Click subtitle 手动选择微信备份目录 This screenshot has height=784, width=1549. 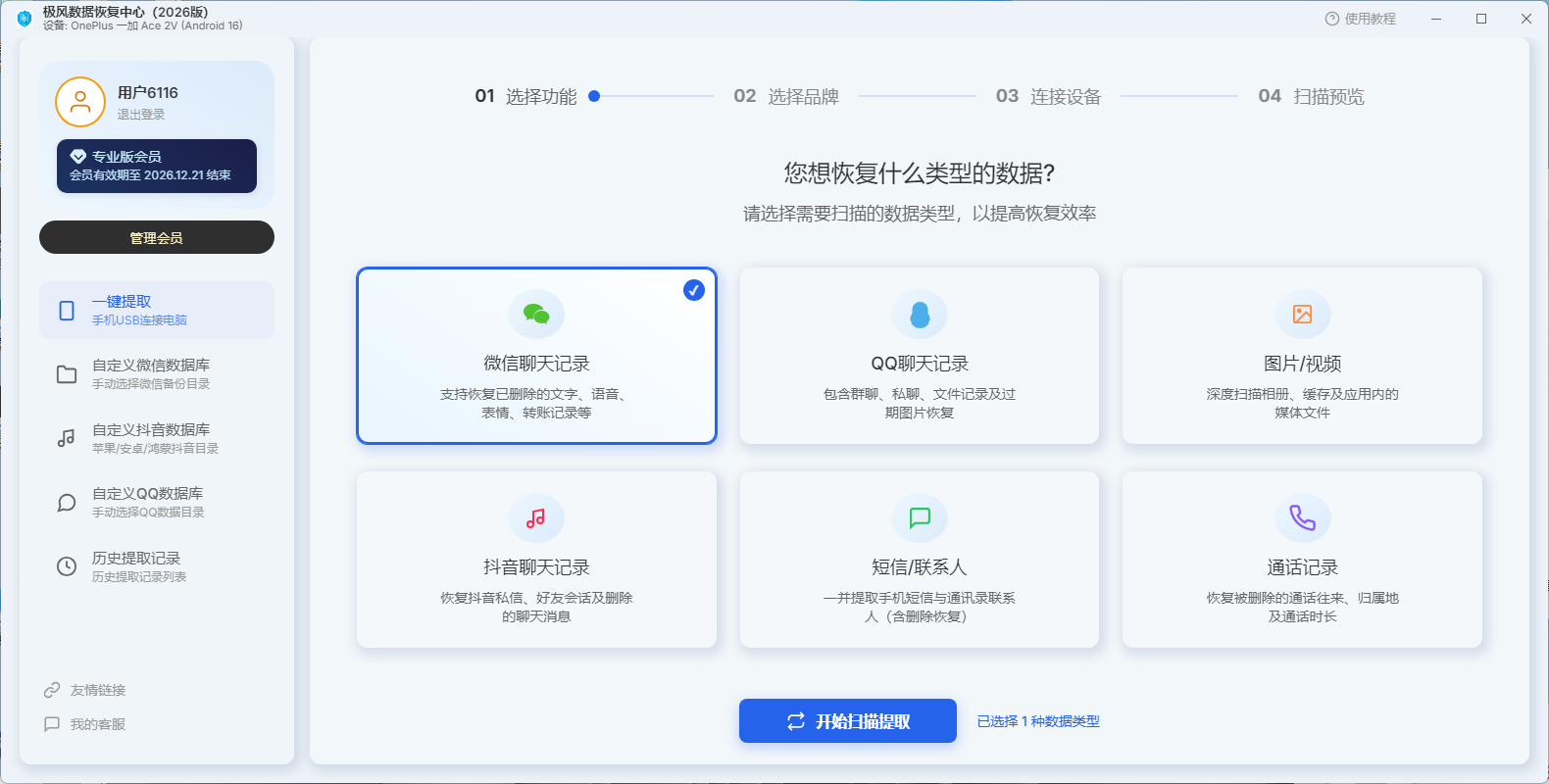point(151,384)
